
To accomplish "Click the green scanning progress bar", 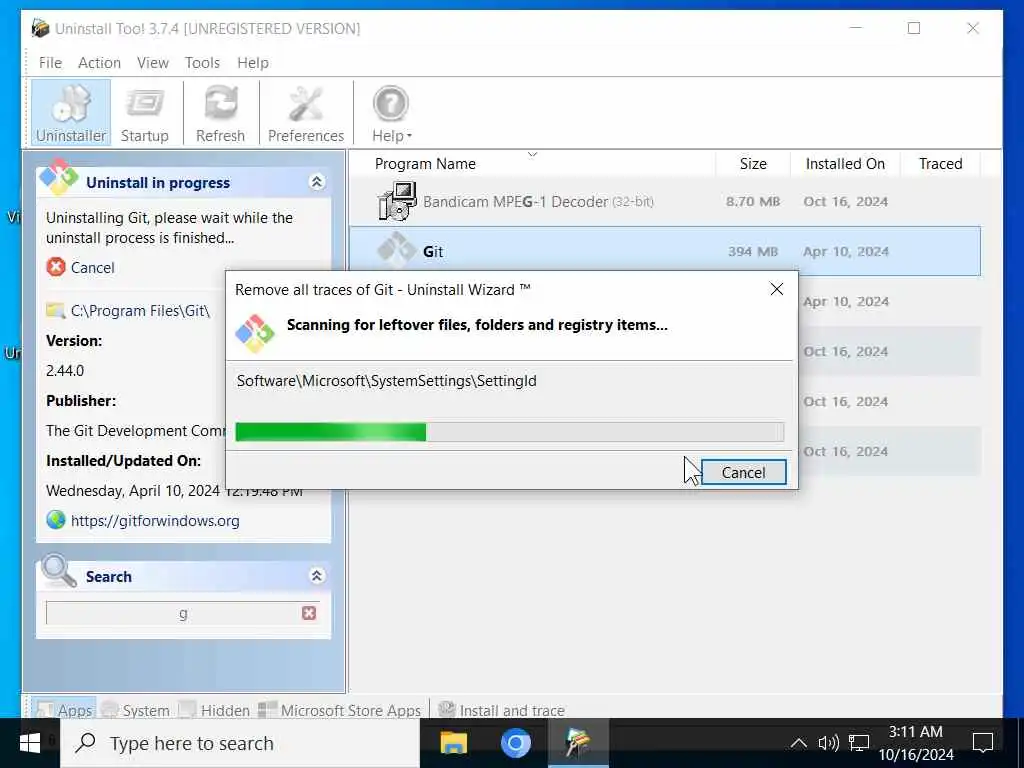I will (509, 432).
